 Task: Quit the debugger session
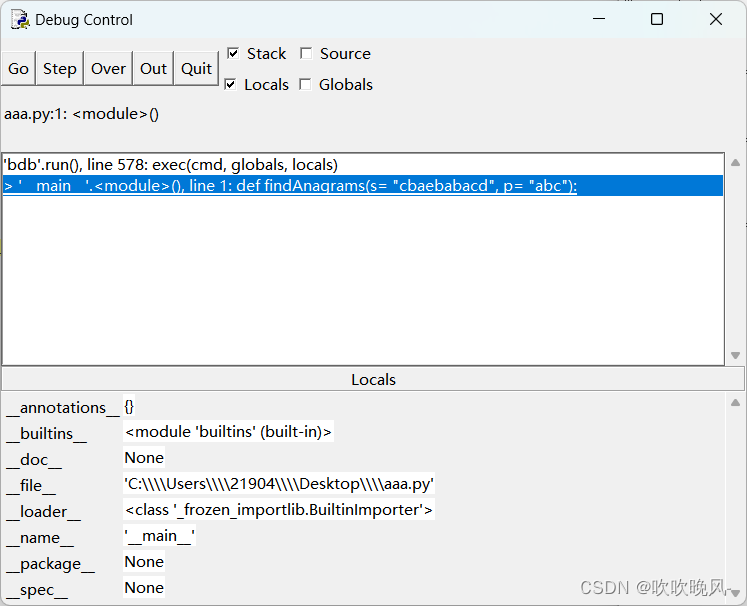(196, 69)
